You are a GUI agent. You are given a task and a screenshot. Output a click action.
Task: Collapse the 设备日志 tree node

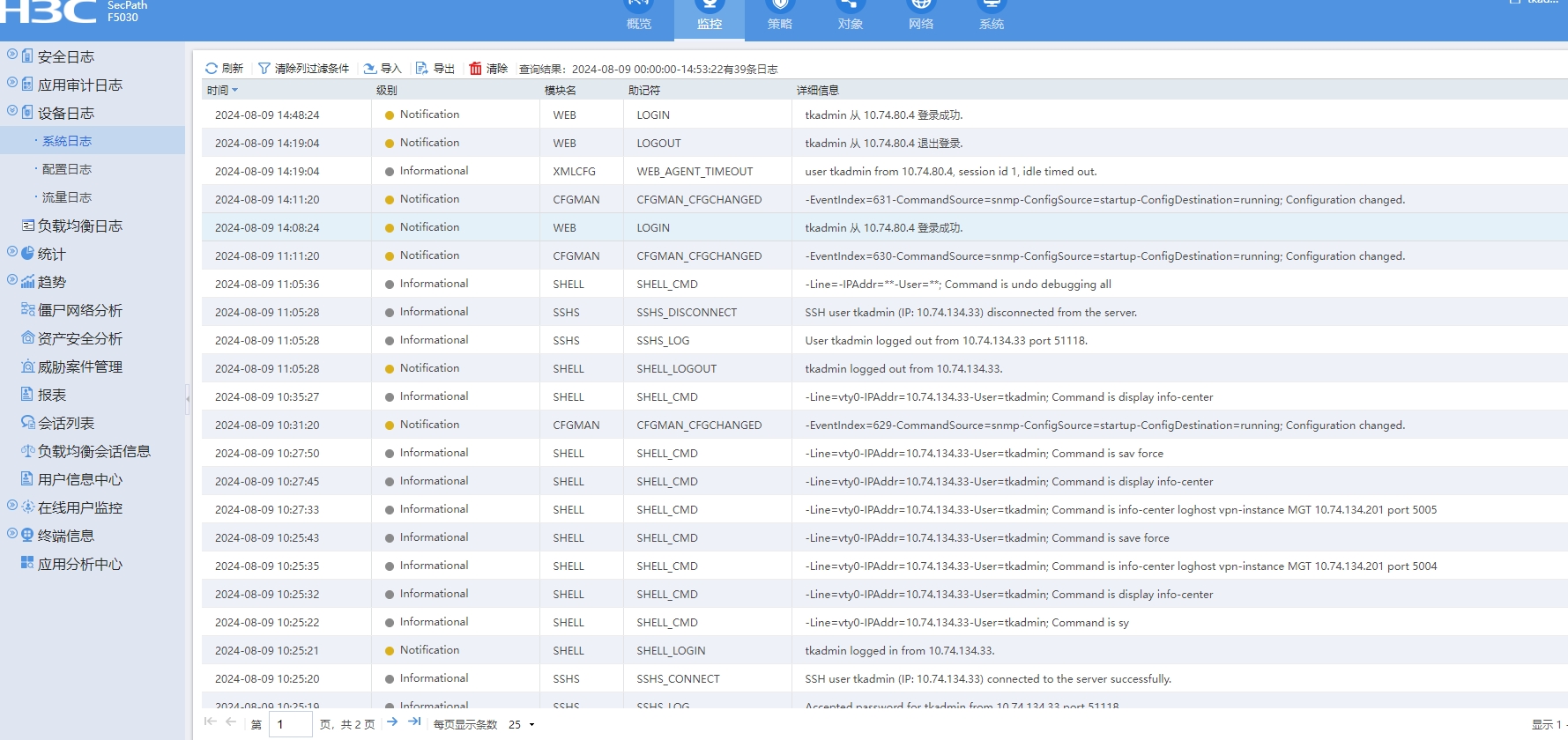pos(12,111)
